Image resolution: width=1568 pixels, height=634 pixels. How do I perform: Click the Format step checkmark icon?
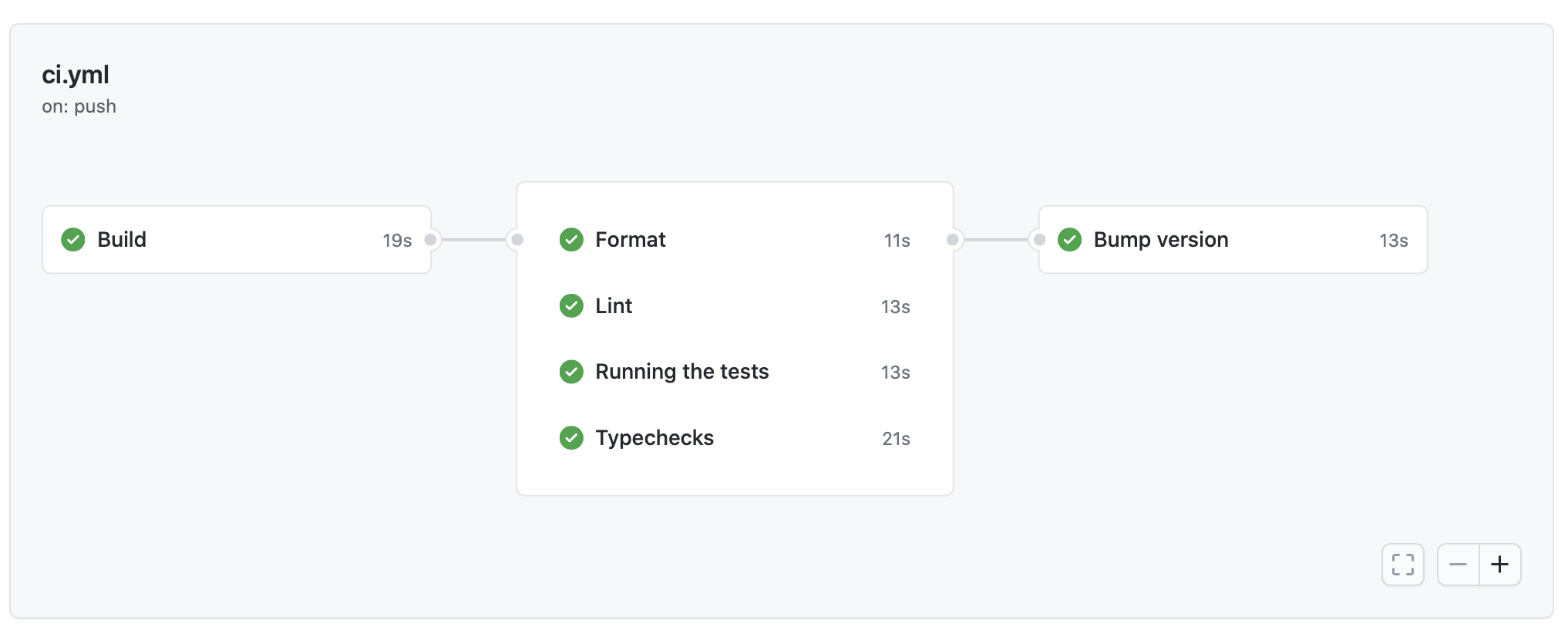(x=571, y=240)
